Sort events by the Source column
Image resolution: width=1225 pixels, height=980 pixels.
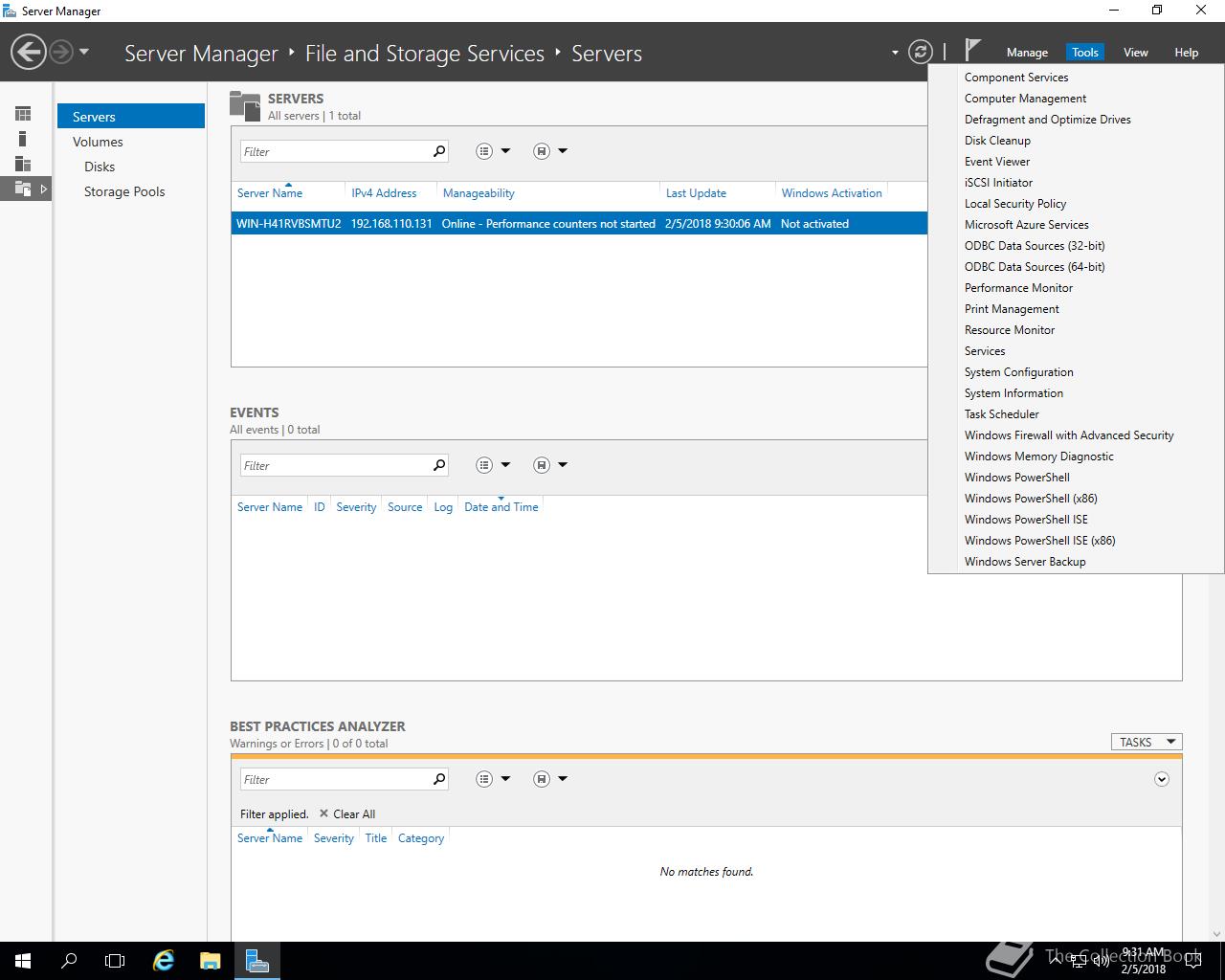coord(405,507)
